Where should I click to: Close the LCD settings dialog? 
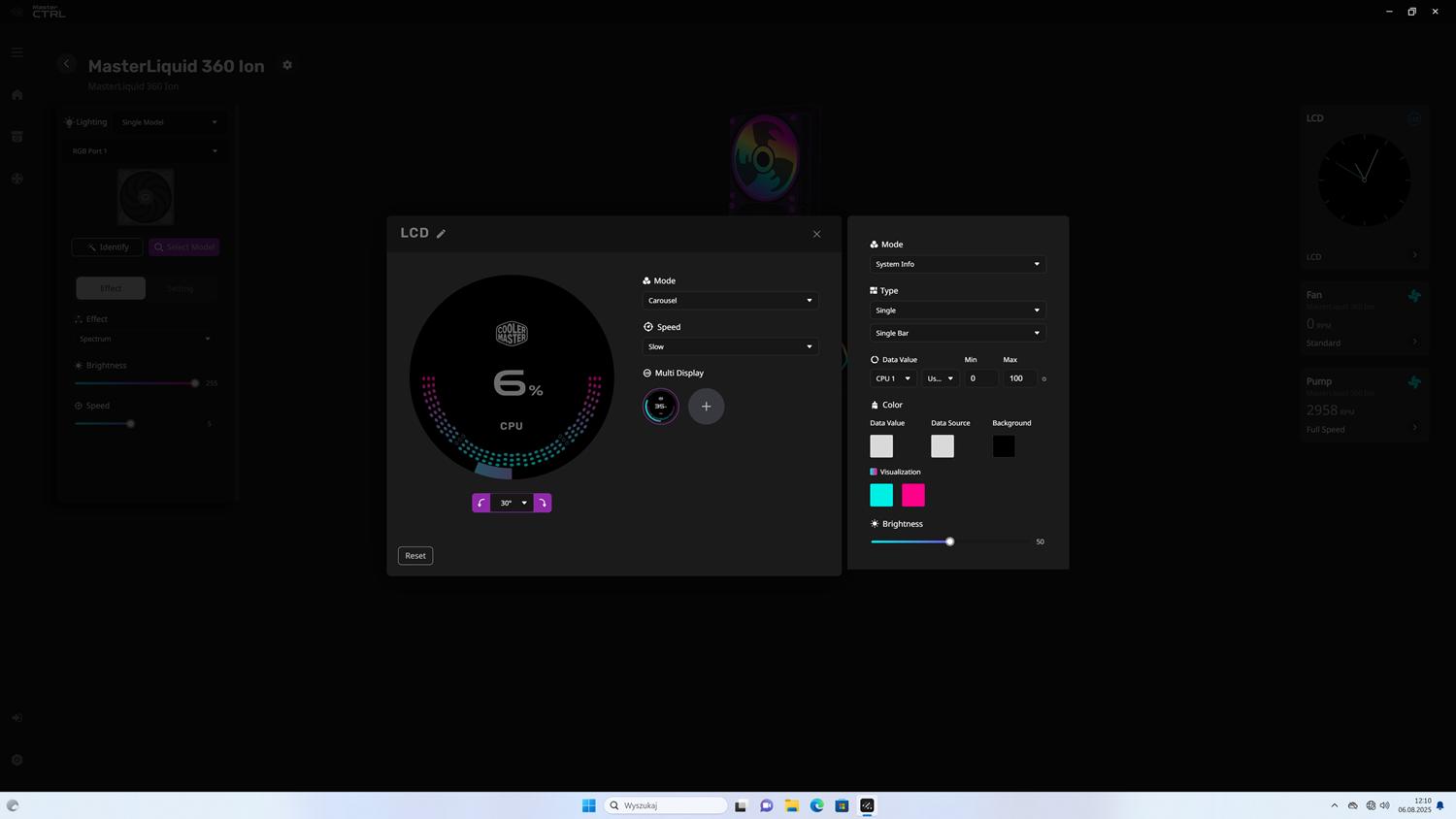(x=816, y=234)
